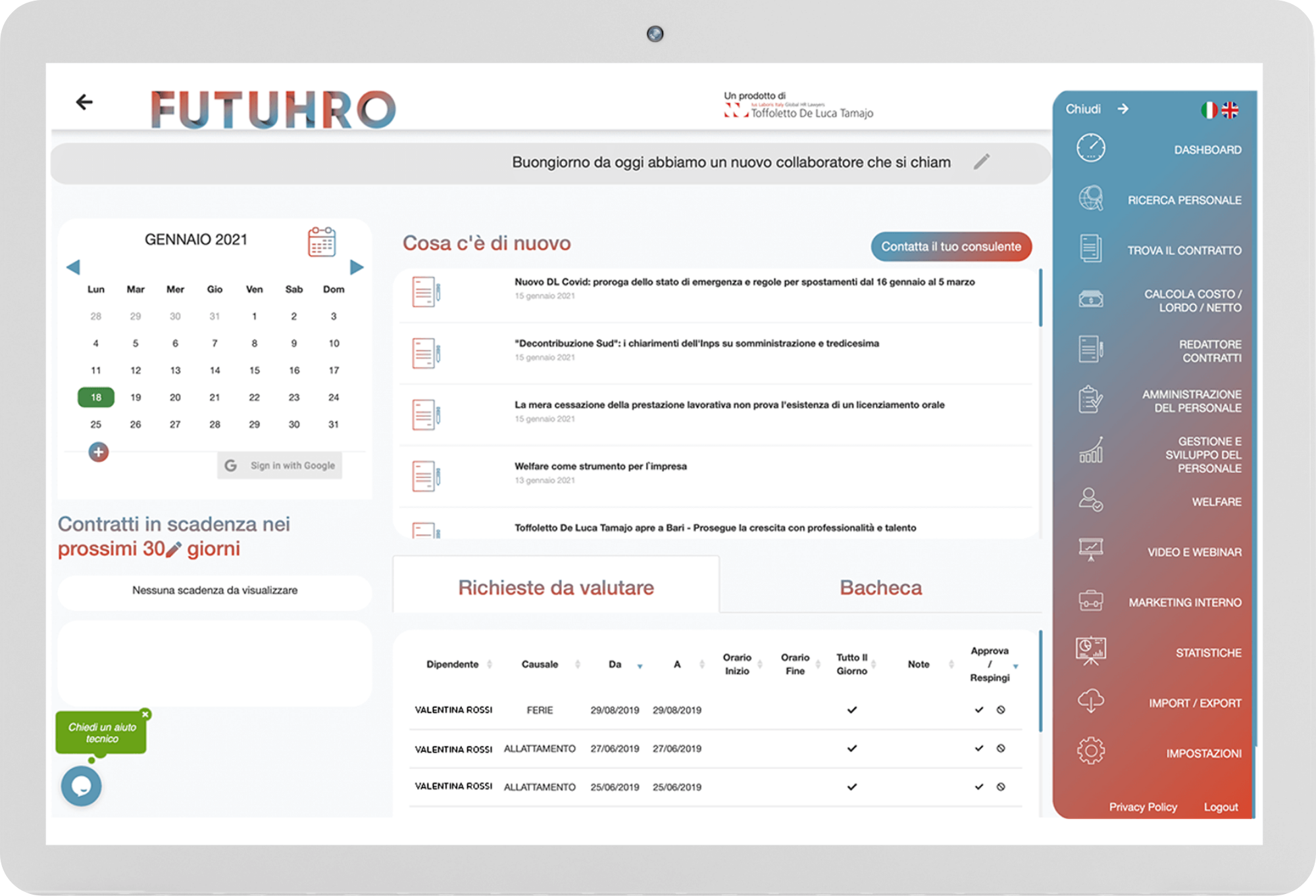Open Redattore Contratti document pen icon
The height and width of the screenshot is (896, 1316).
coord(1091,349)
